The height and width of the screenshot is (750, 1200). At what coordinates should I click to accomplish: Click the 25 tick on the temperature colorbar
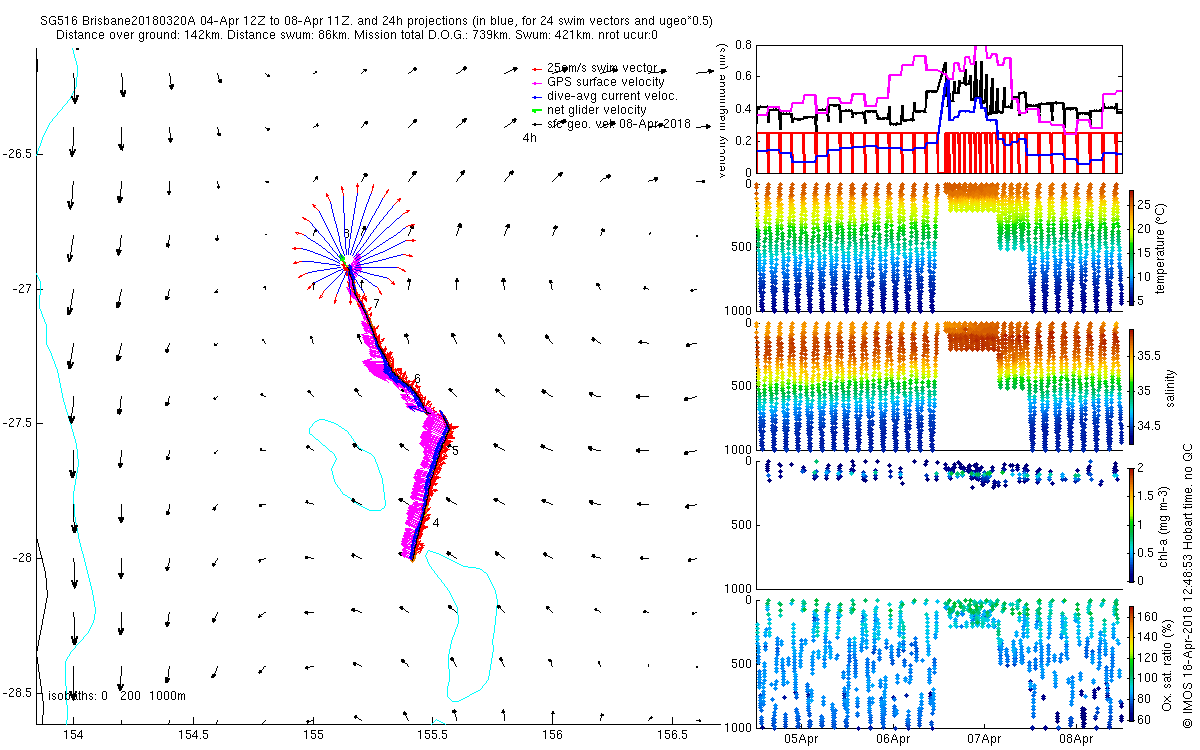point(1145,203)
